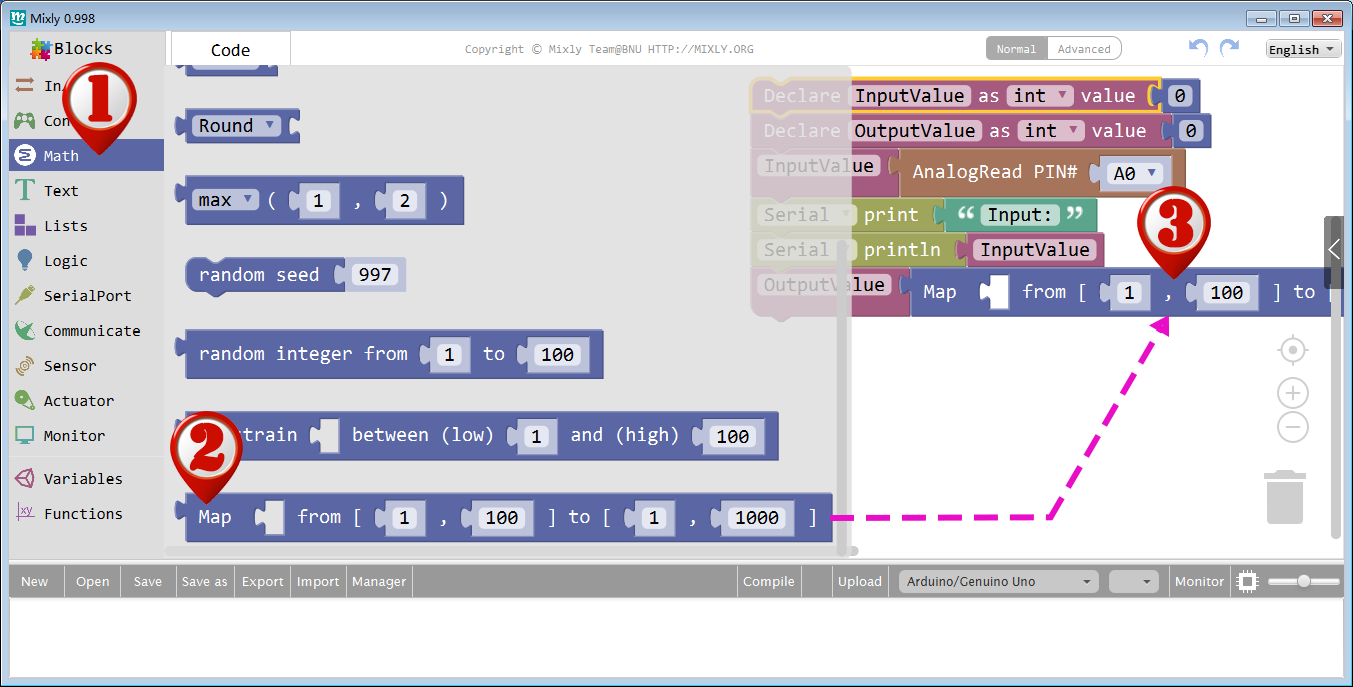Click the Import button

pyautogui.click(x=318, y=582)
